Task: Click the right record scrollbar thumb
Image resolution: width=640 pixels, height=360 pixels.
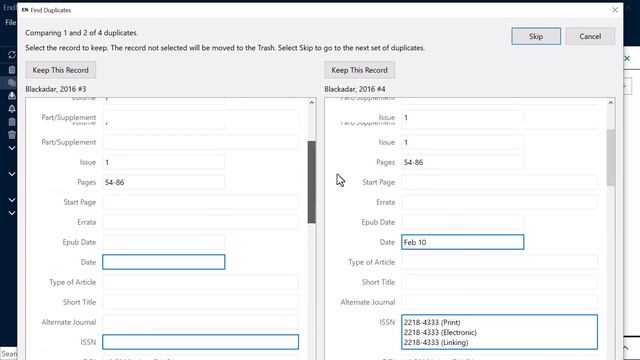Action: [611, 158]
